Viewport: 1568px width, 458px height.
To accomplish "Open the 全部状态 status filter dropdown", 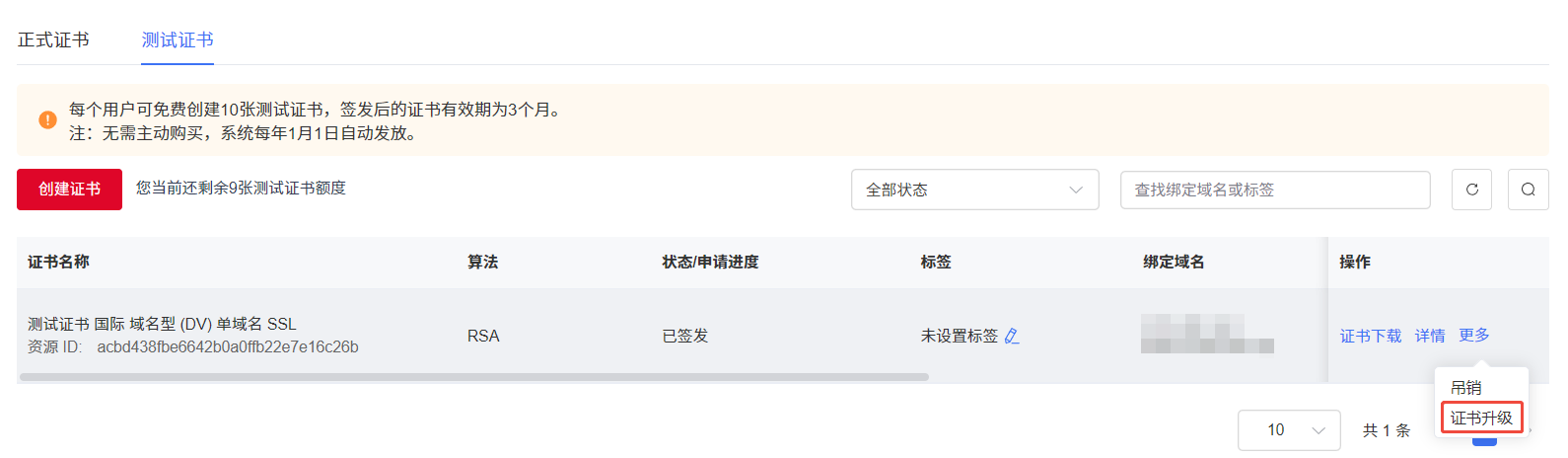I will [x=974, y=190].
